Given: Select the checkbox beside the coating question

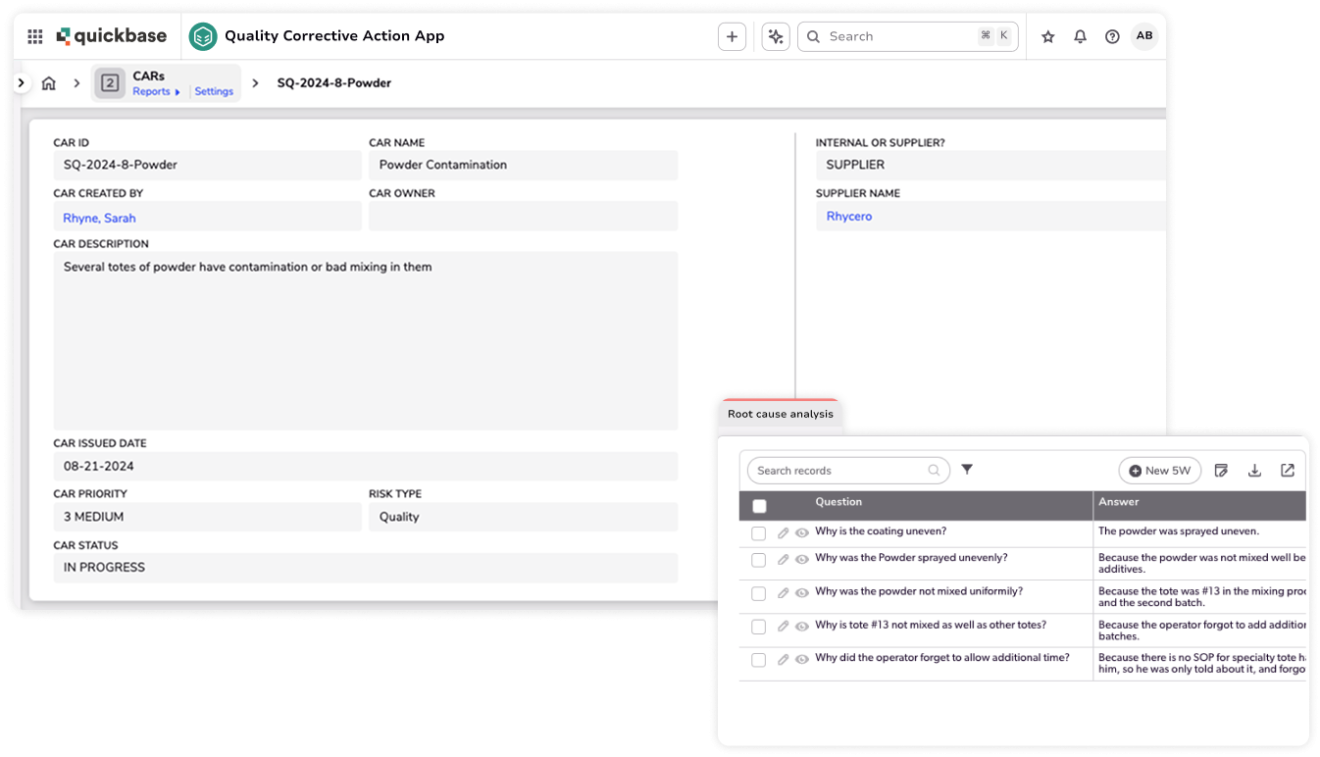Looking at the screenshot, I should click(x=757, y=532).
